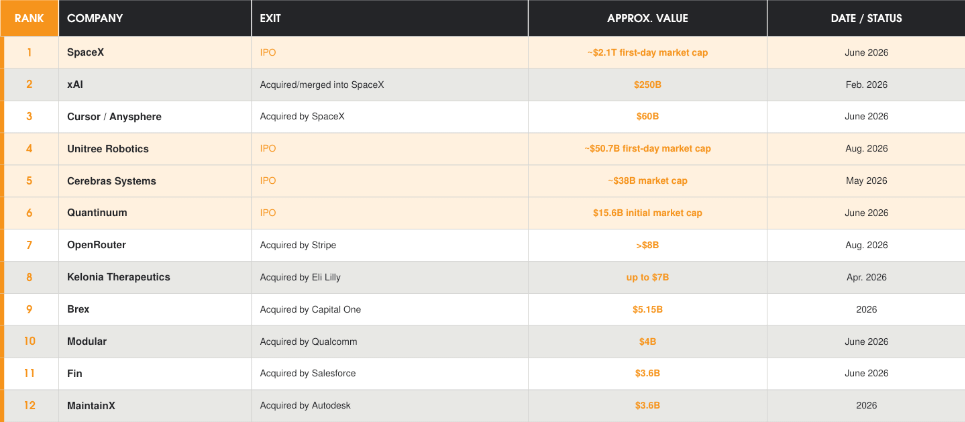
Task: Open the OpenRouter row entry
Action: pos(97,245)
